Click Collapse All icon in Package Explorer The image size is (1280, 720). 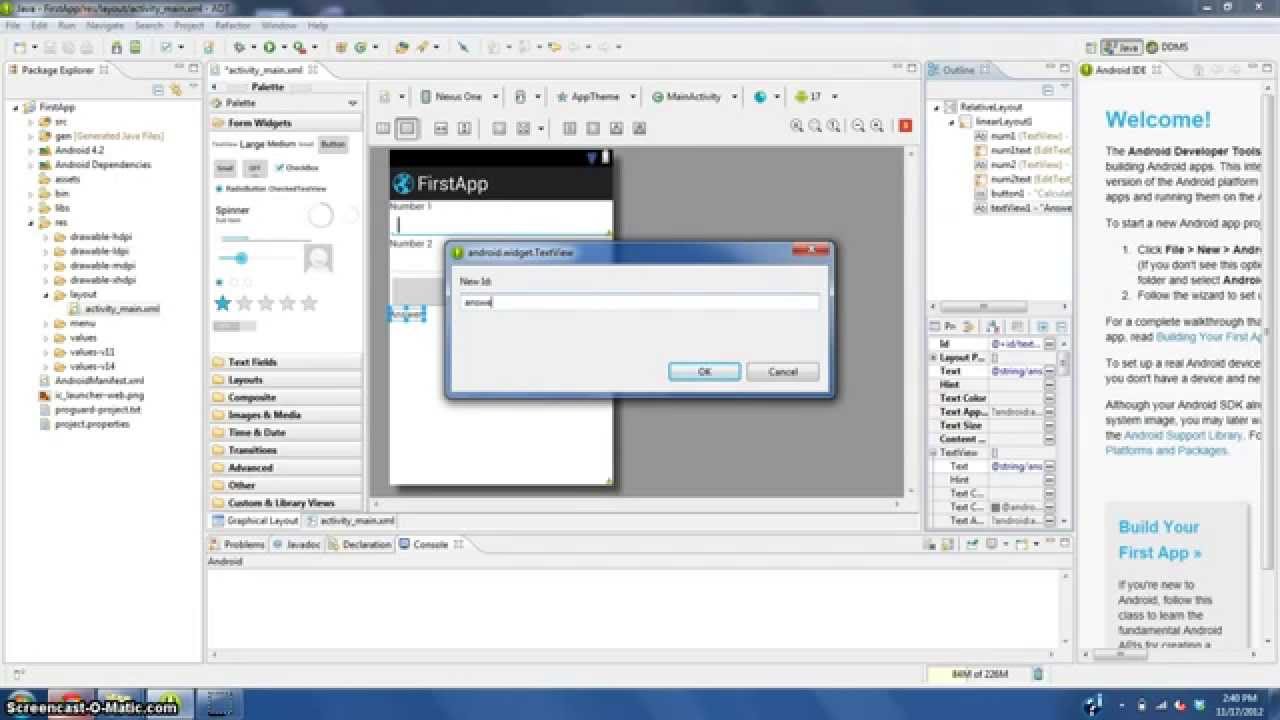click(158, 89)
